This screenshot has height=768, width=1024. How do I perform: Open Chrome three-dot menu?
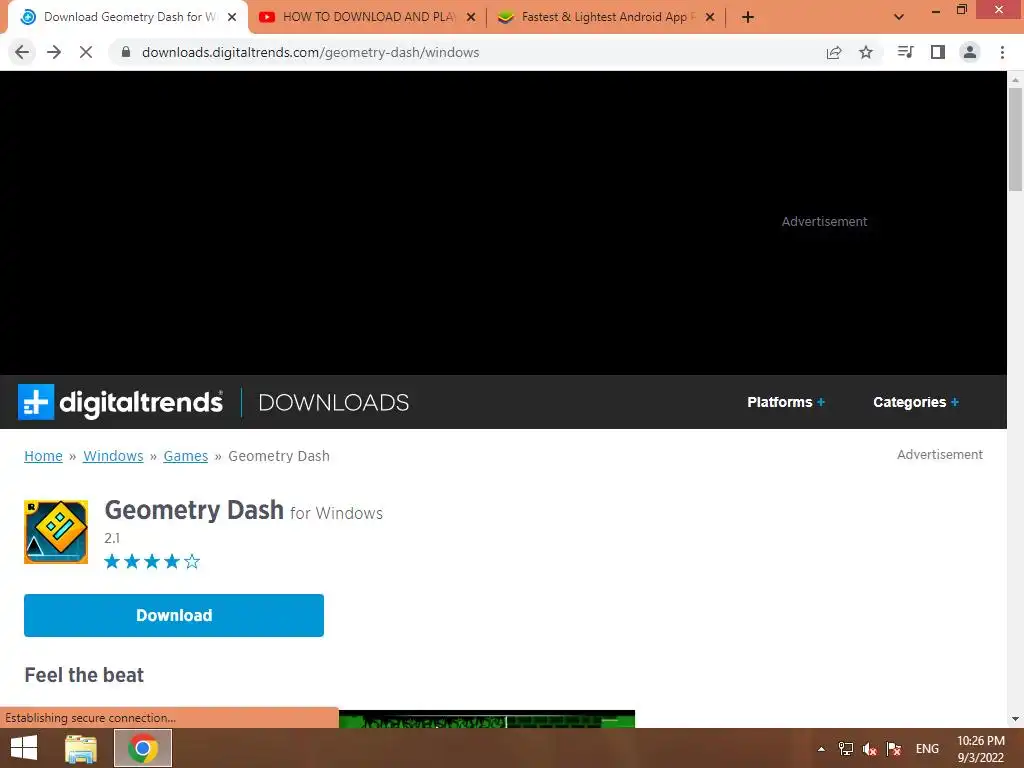1002,52
